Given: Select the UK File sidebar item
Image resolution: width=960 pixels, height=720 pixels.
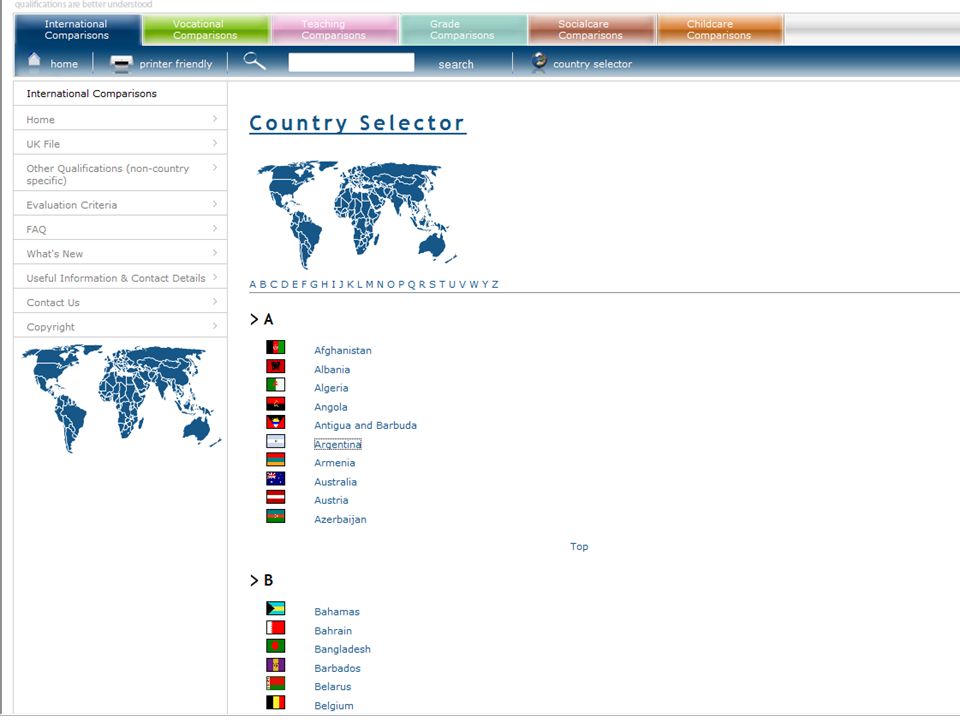Looking at the screenshot, I should (120, 143).
